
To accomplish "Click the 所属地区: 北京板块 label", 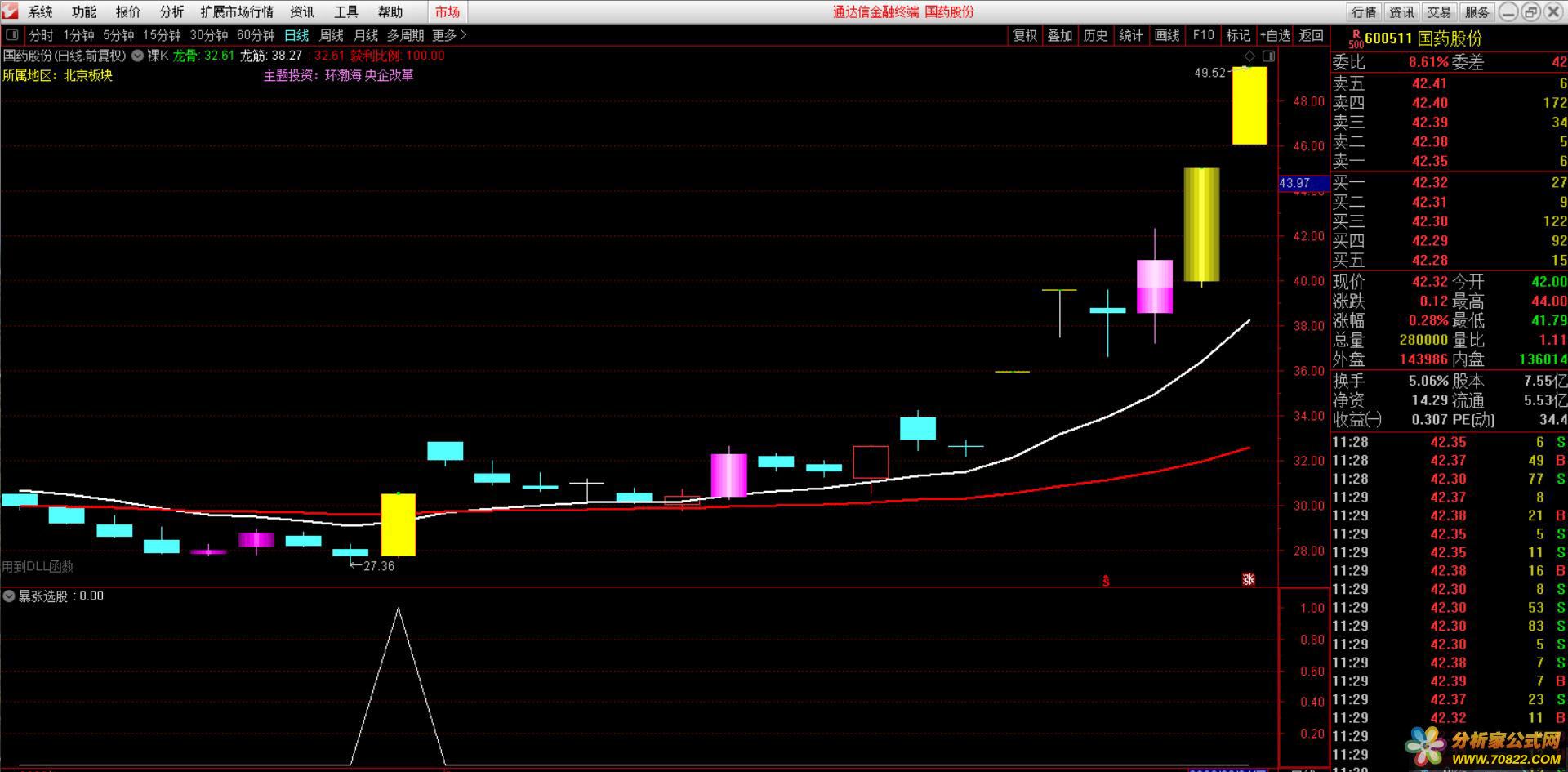I will point(58,75).
